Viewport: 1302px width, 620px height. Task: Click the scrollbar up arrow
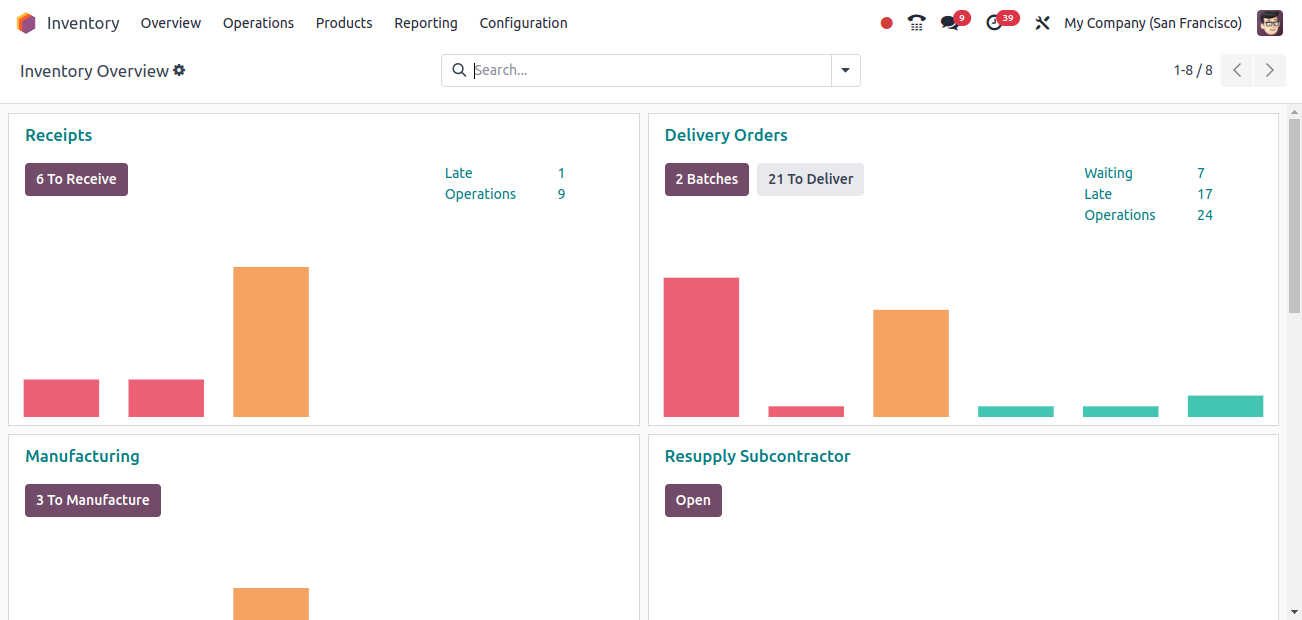pyautogui.click(x=1294, y=111)
